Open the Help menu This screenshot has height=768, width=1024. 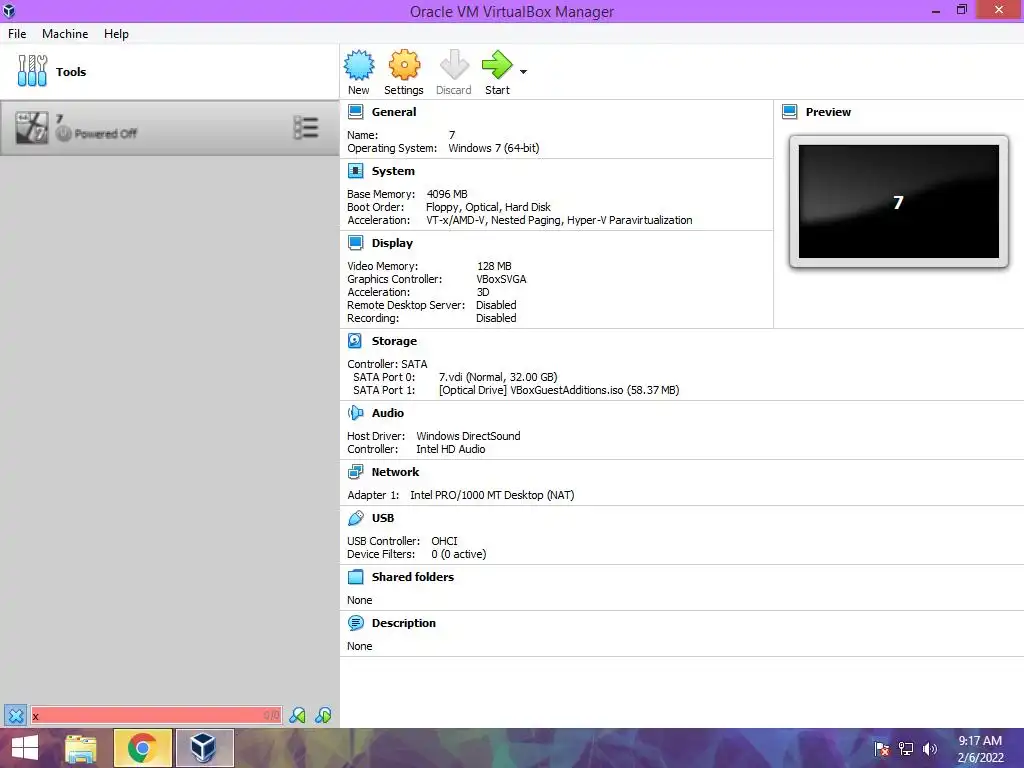pyautogui.click(x=116, y=34)
